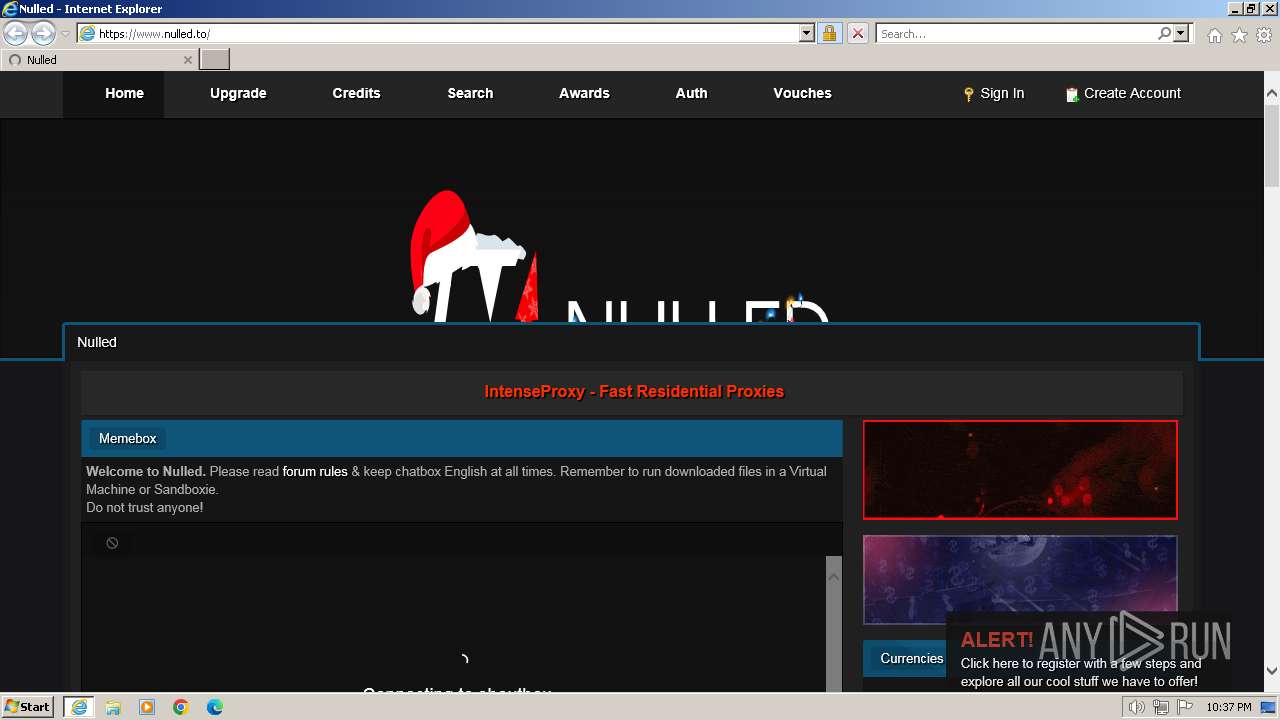The width and height of the screenshot is (1280, 720).
Task: Open the search provider dropdown arrow
Action: [x=1181, y=34]
